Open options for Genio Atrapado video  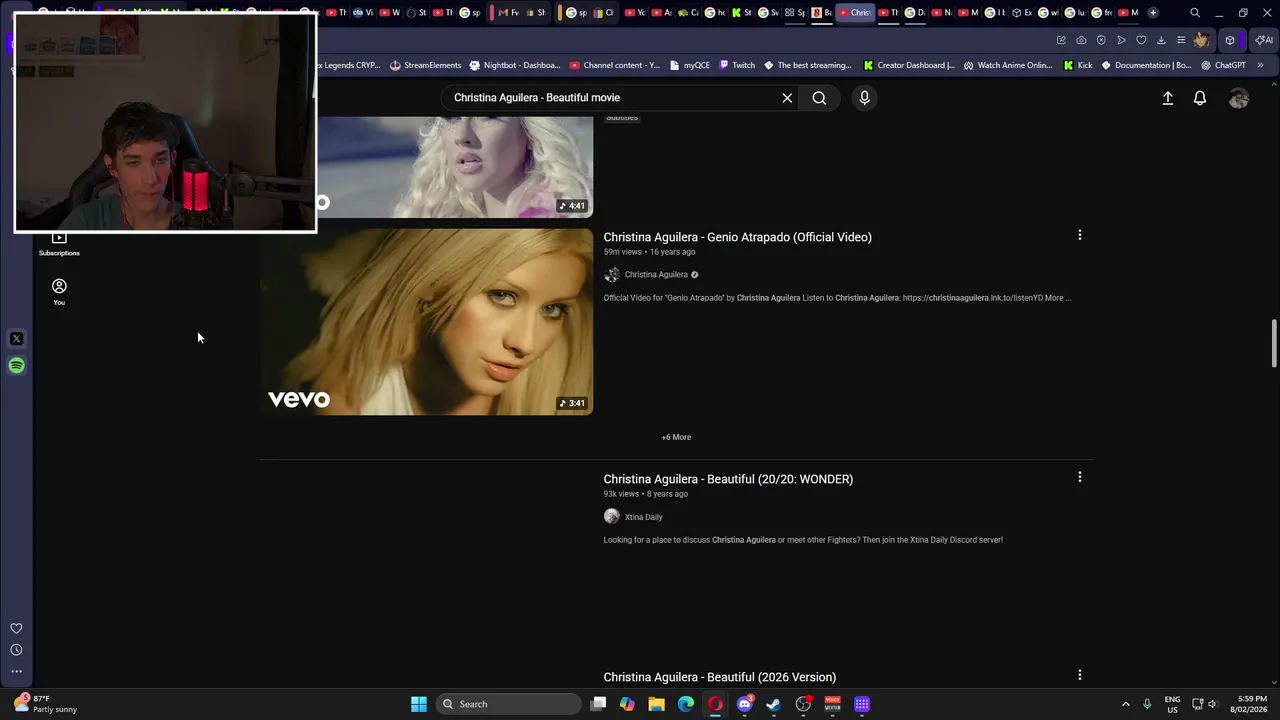[1079, 235]
